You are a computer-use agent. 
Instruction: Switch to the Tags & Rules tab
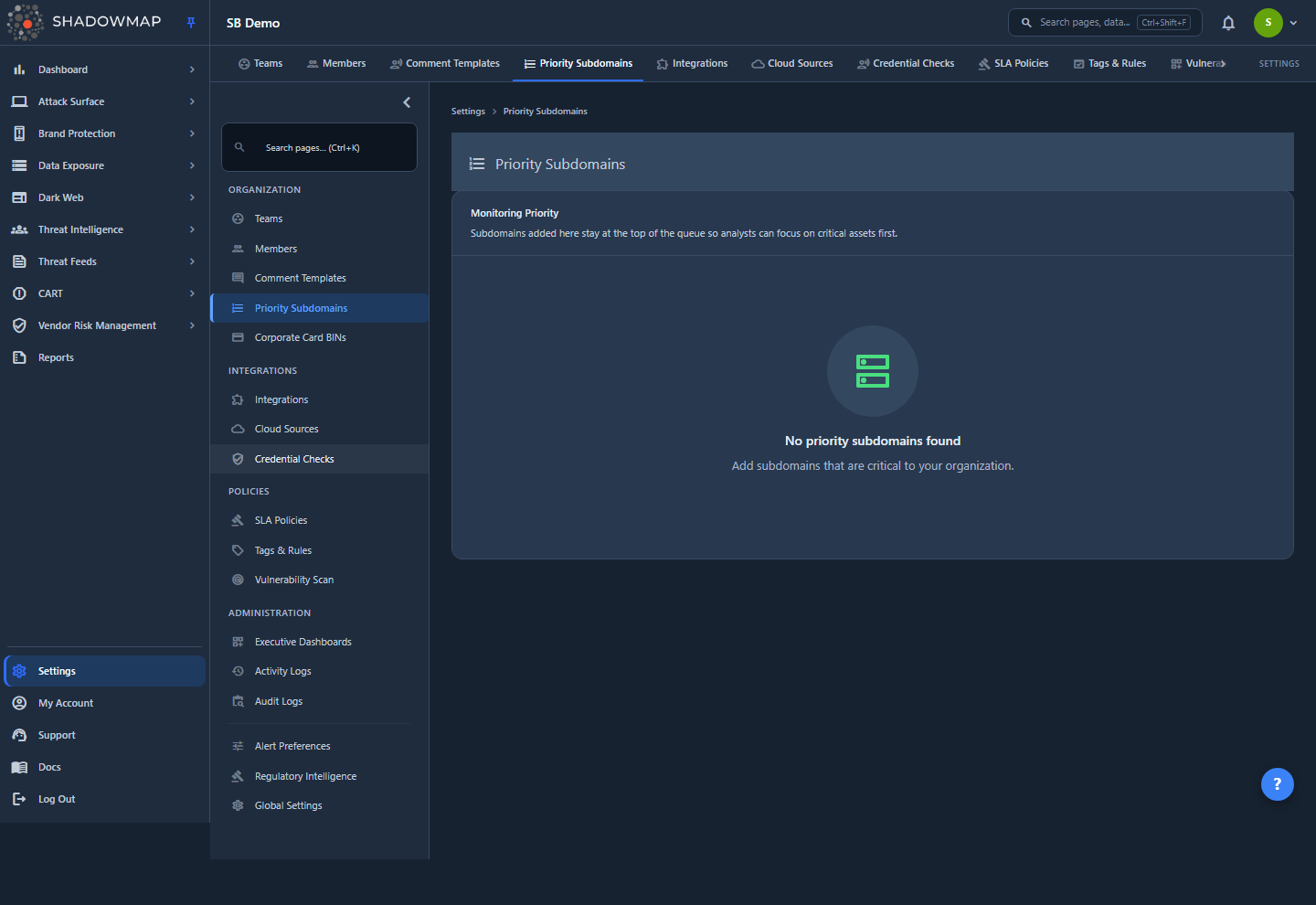pyautogui.click(x=1109, y=63)
